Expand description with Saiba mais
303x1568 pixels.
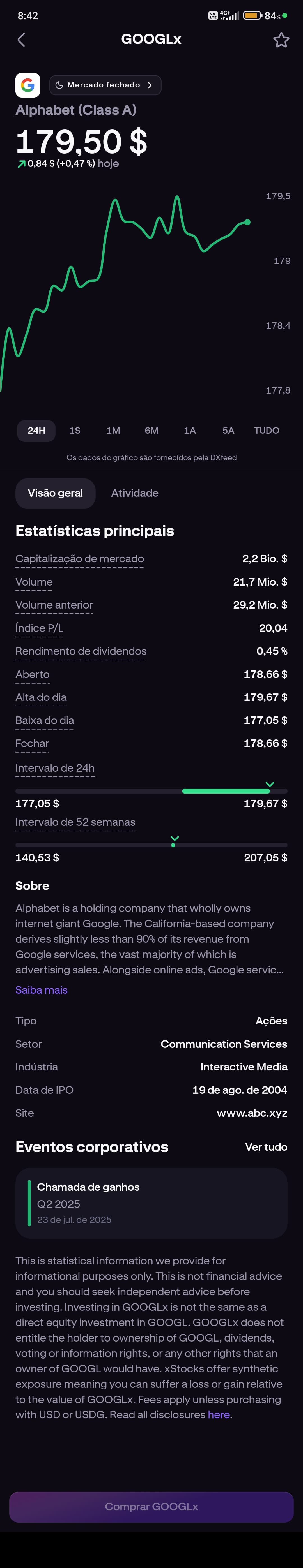[42, 990]
